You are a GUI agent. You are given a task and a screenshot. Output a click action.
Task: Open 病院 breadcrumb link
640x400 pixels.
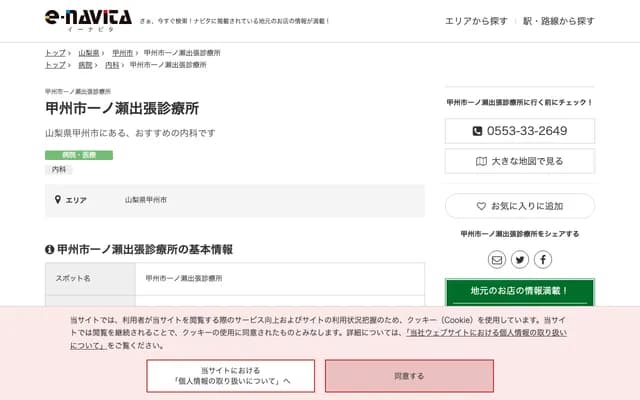[85, 65]
